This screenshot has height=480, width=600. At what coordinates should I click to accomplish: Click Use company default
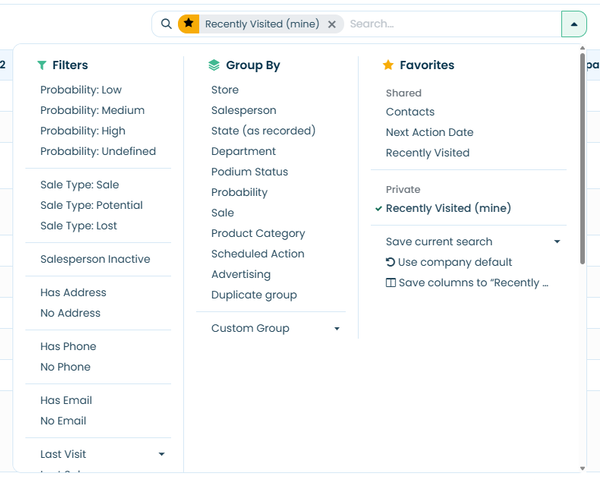[x=449, y=262]
